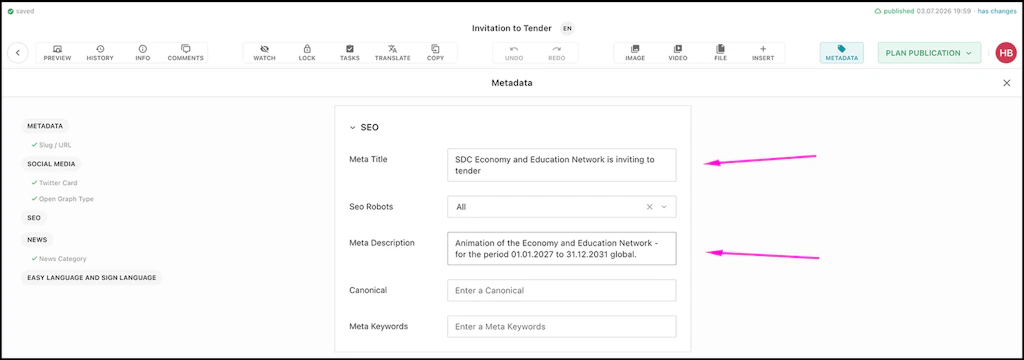
Task: Open the Translate tool
Action: pos(392,53)
